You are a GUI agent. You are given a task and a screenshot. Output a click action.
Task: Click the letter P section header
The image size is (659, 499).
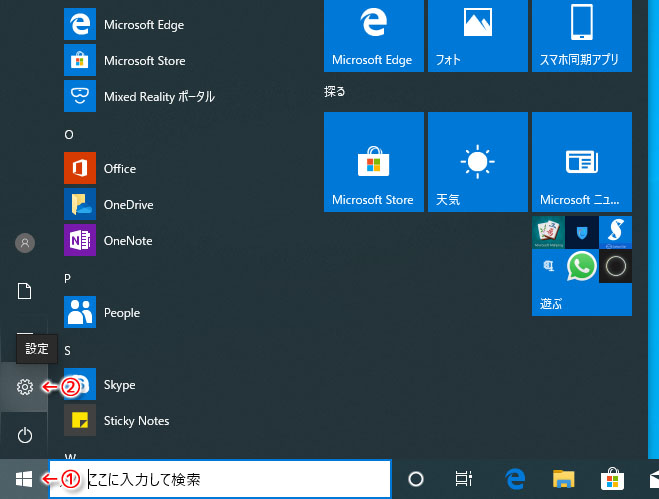click(67, 279)
